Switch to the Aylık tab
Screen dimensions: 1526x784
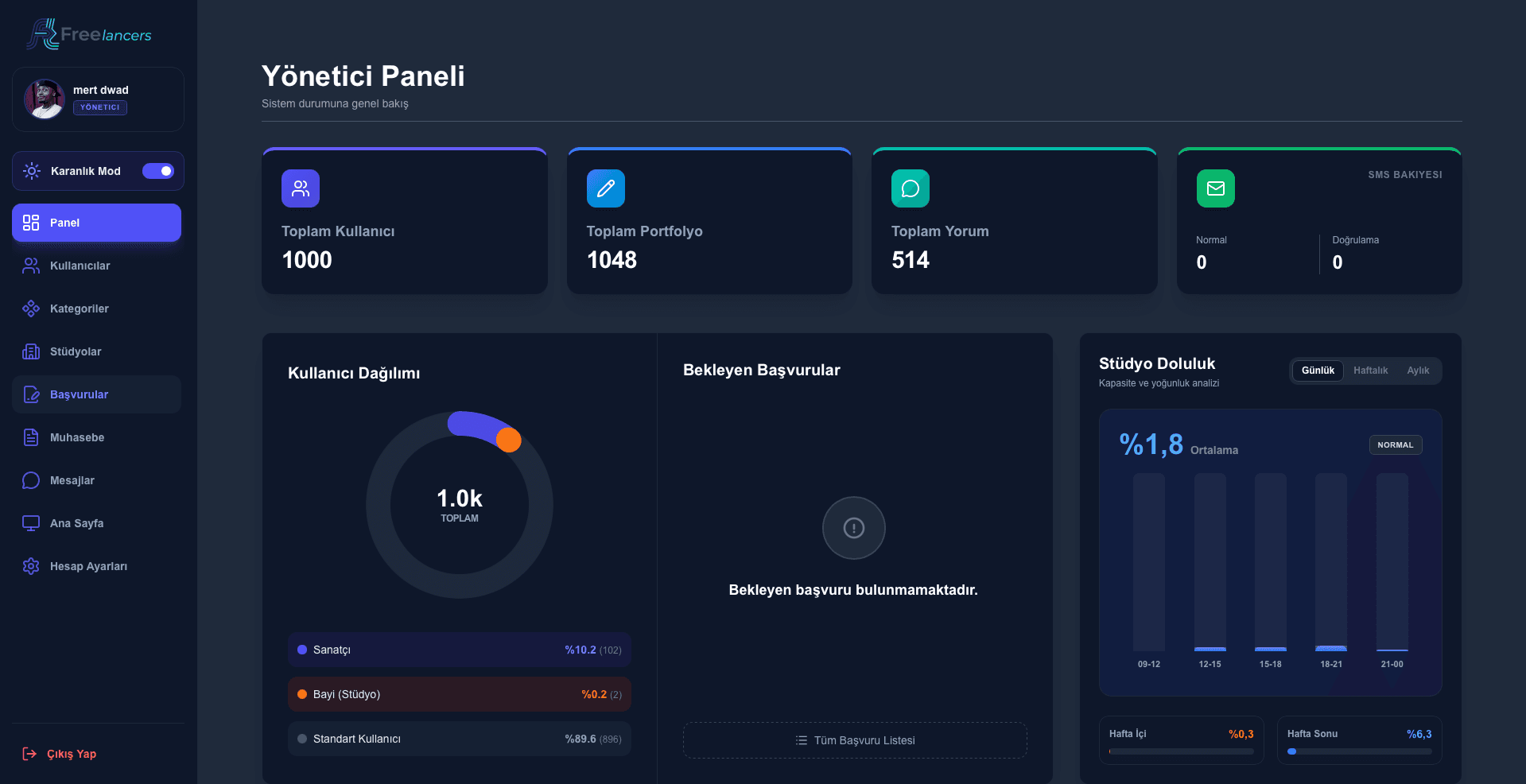1418,371
